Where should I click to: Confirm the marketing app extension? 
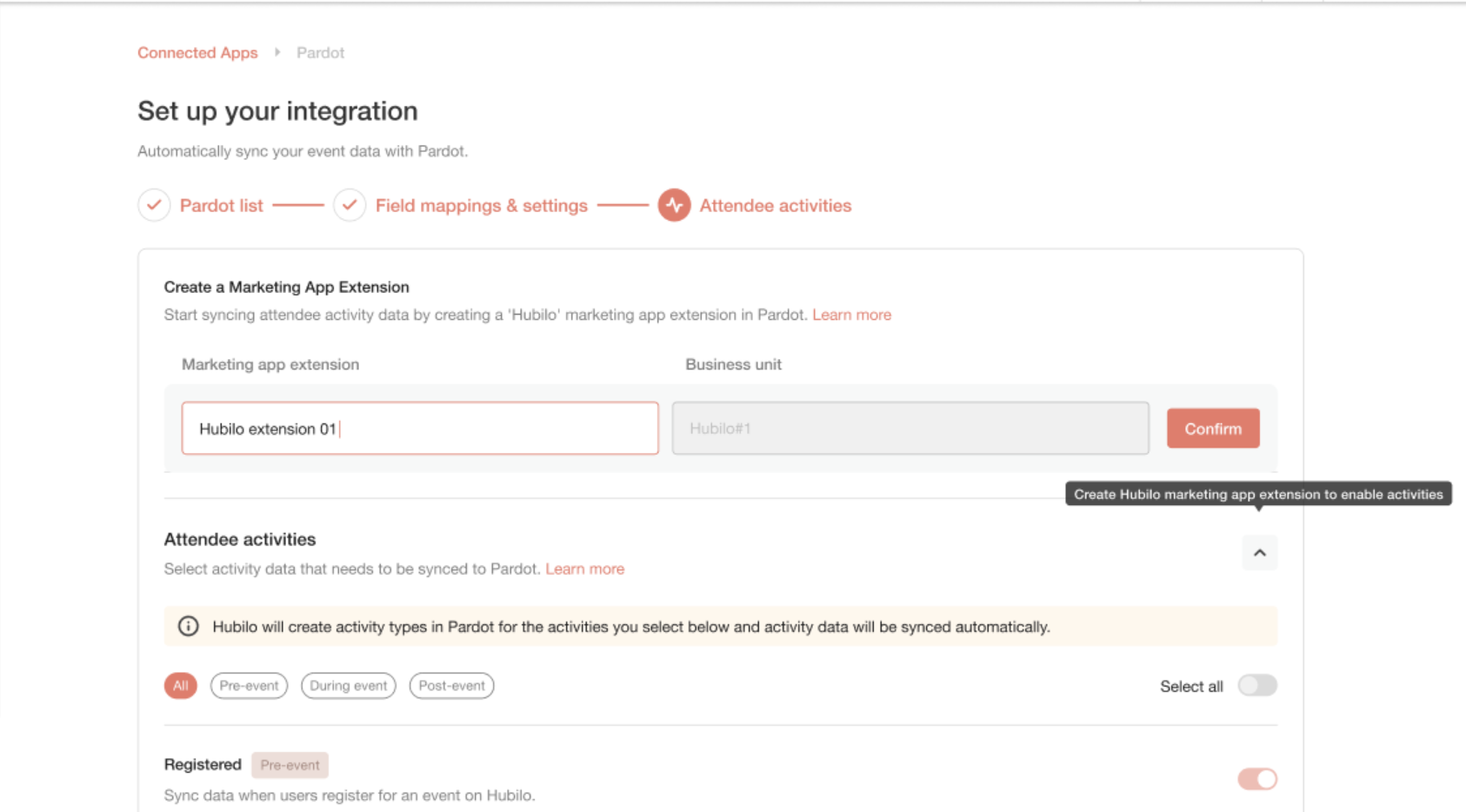click(x=1213, y=428)
